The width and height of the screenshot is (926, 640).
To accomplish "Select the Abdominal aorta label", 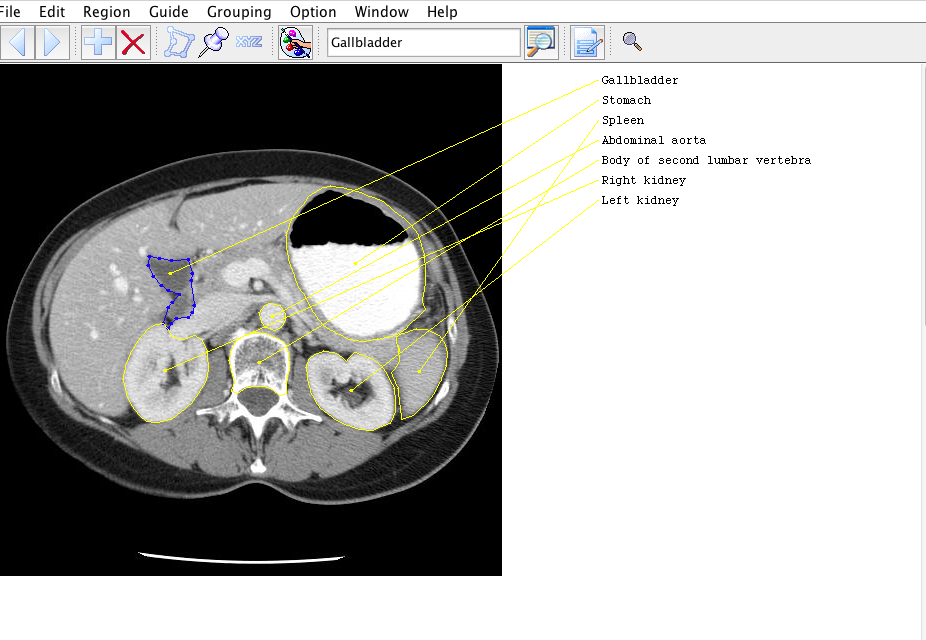I will pos(654,141).
